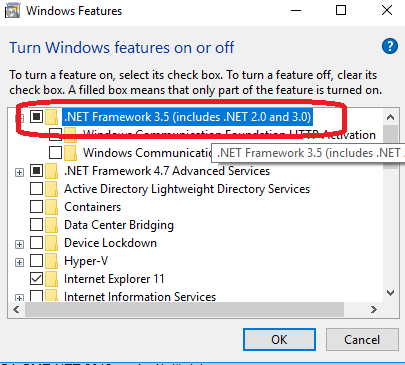Click the folder icon beside Active Directory Lightweight Directory Services

51,189
